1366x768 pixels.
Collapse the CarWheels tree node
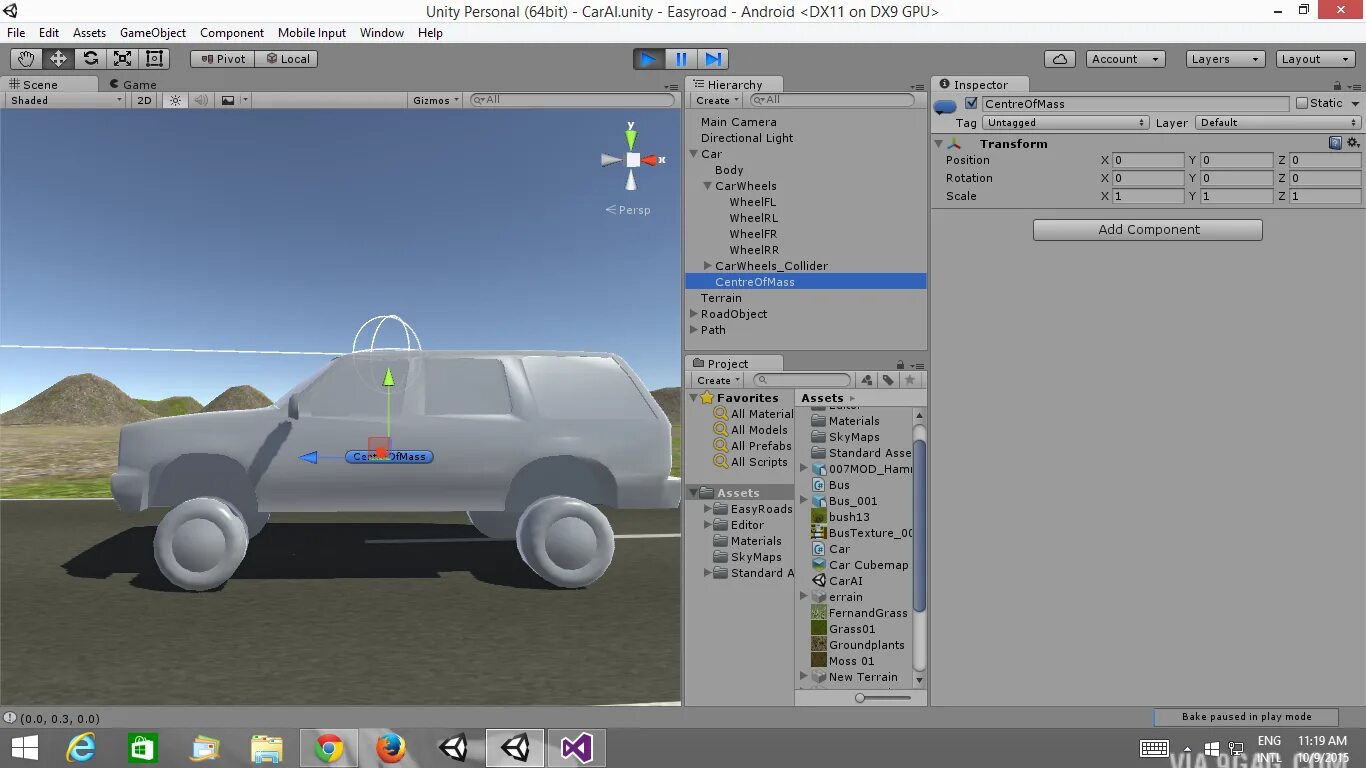[708, 186]
